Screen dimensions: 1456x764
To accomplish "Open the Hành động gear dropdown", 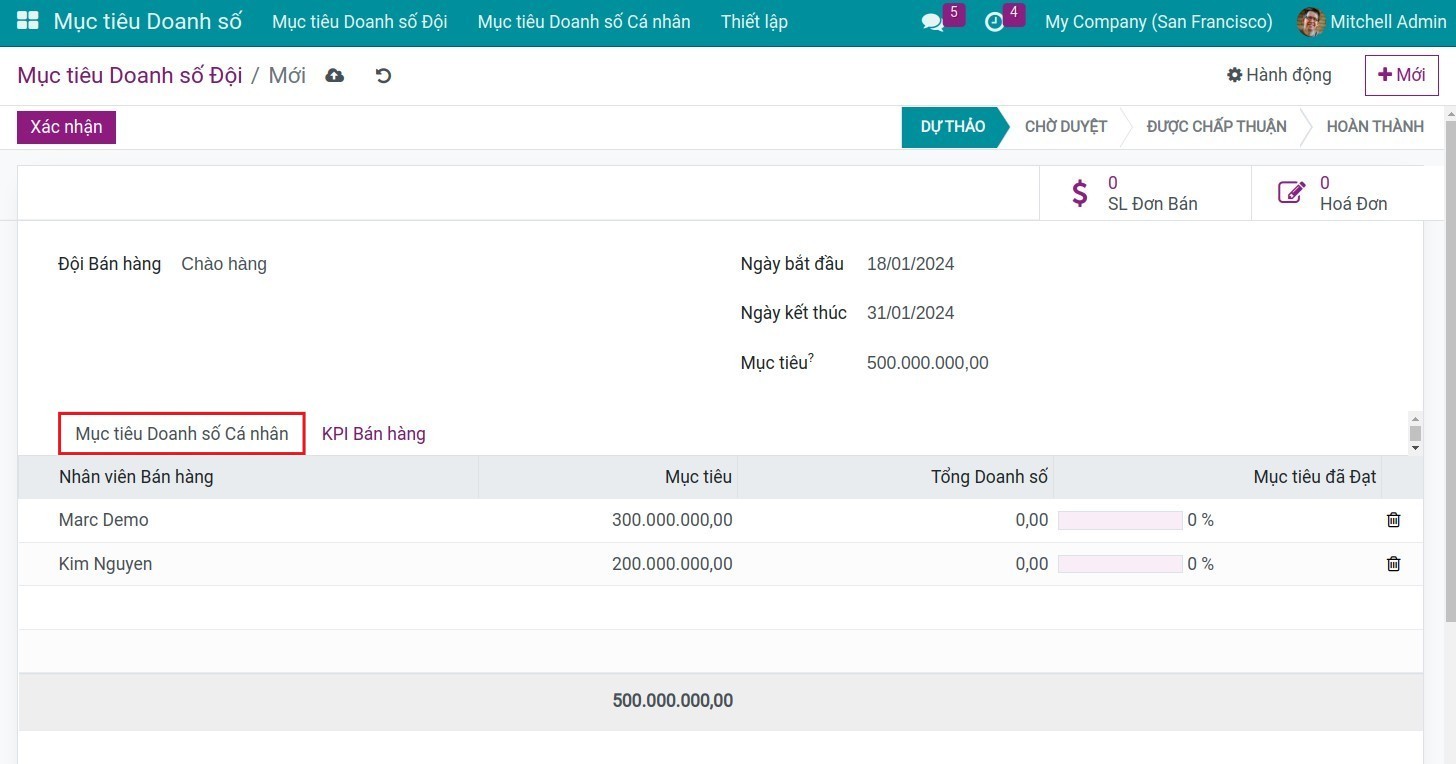I will click(x=1279, y=75).
